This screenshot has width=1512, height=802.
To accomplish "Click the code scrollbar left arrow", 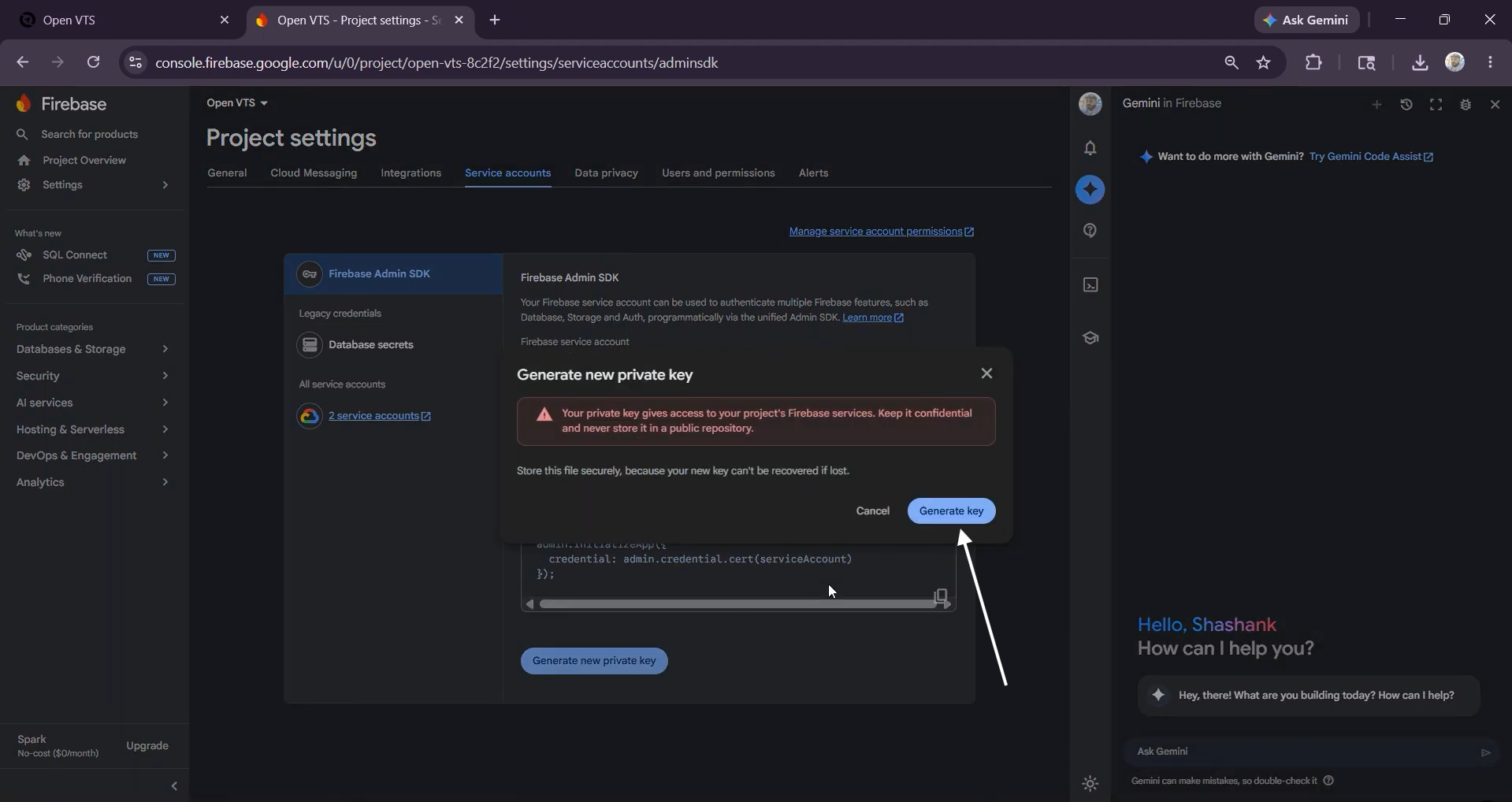I will pos(529,604).
